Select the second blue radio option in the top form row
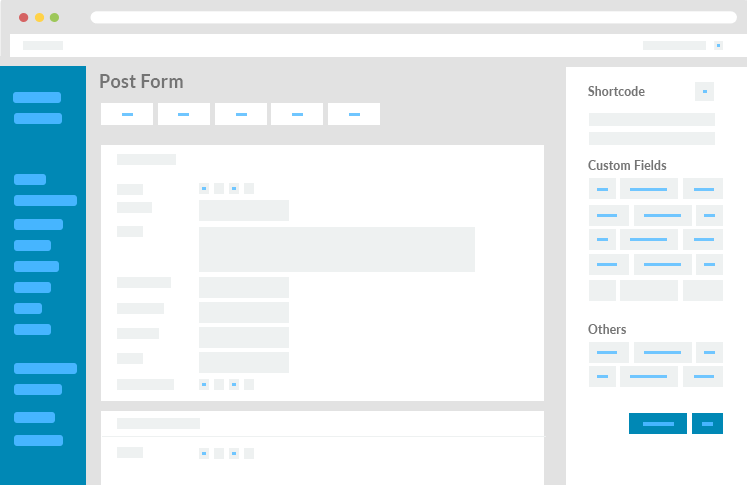This screenshot has width=747, height=485. 233,188
